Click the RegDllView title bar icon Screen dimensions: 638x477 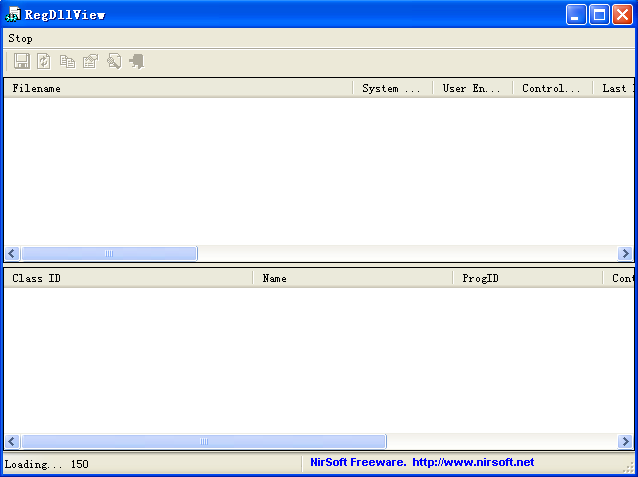(13, 14)
